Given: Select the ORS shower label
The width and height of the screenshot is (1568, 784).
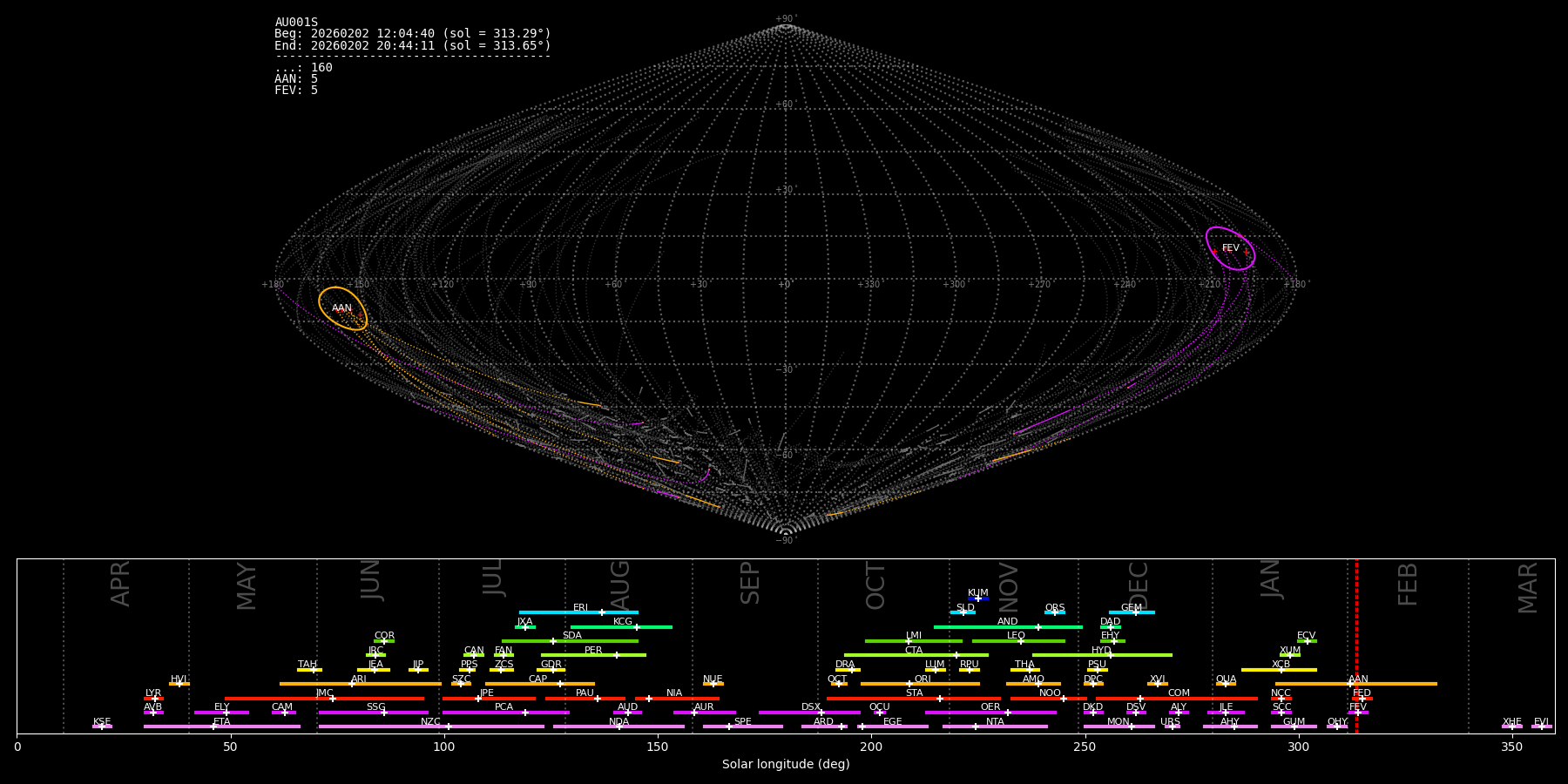Looking at the screenshot, I should (x=1055, y=608).
